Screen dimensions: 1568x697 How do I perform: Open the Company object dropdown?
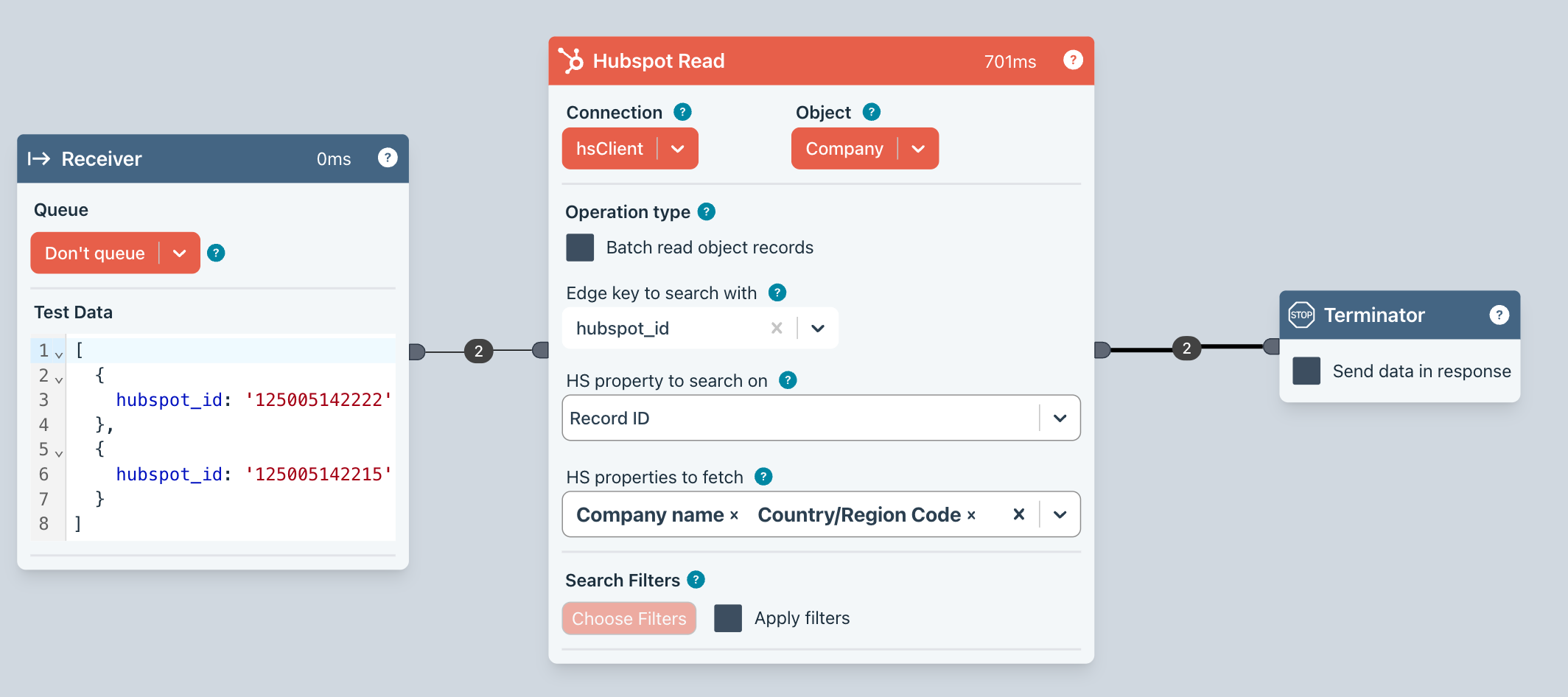[865, 149]
